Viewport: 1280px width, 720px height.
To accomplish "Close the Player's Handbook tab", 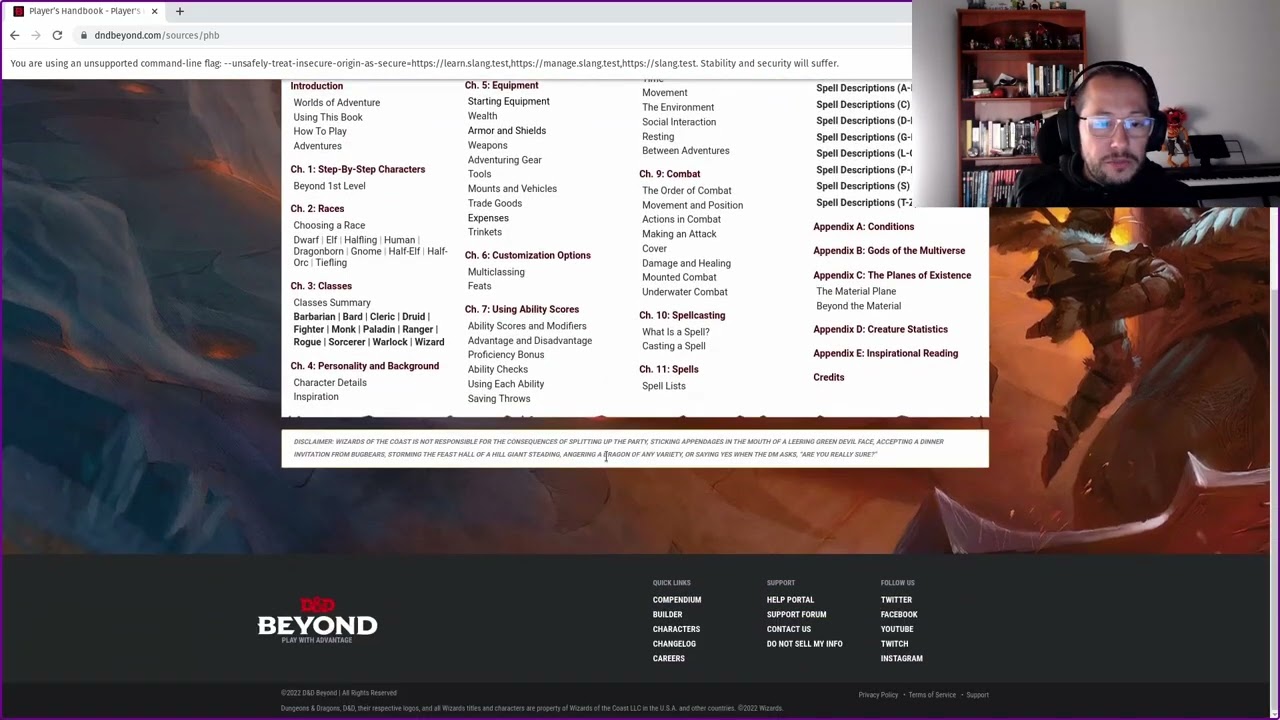I will [154, 11].
